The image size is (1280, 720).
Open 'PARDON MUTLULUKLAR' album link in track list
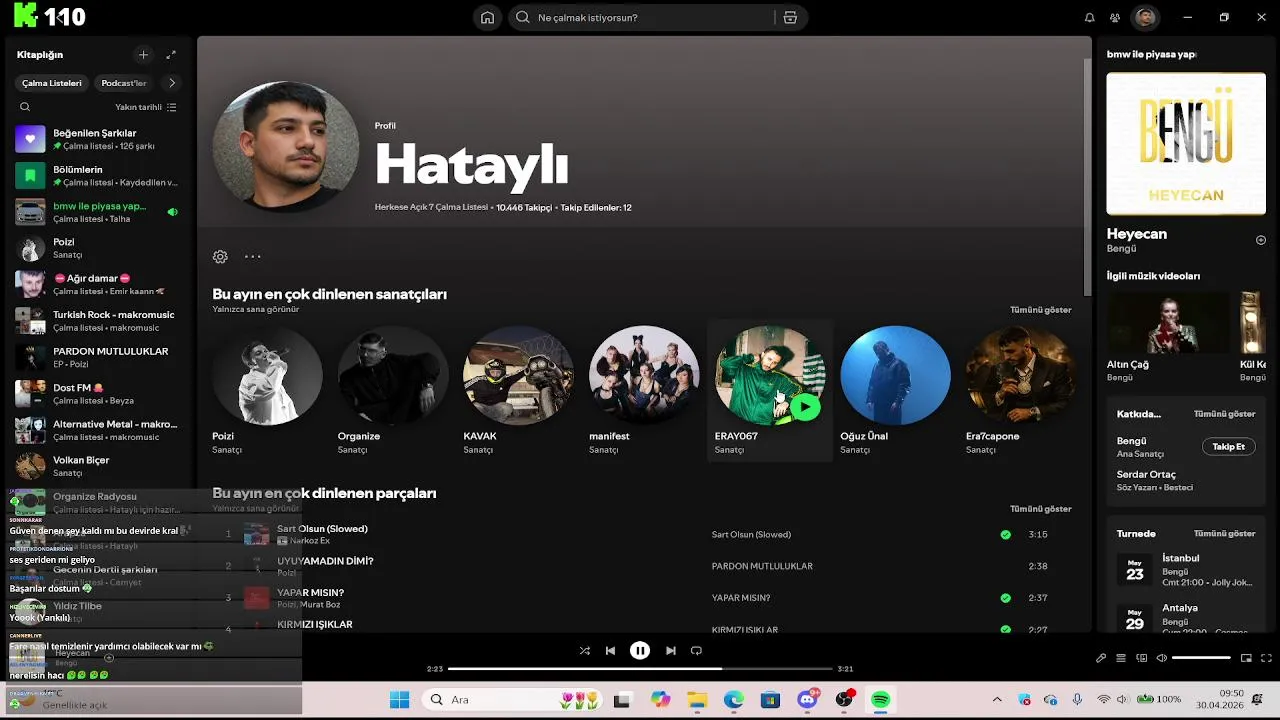762,566
